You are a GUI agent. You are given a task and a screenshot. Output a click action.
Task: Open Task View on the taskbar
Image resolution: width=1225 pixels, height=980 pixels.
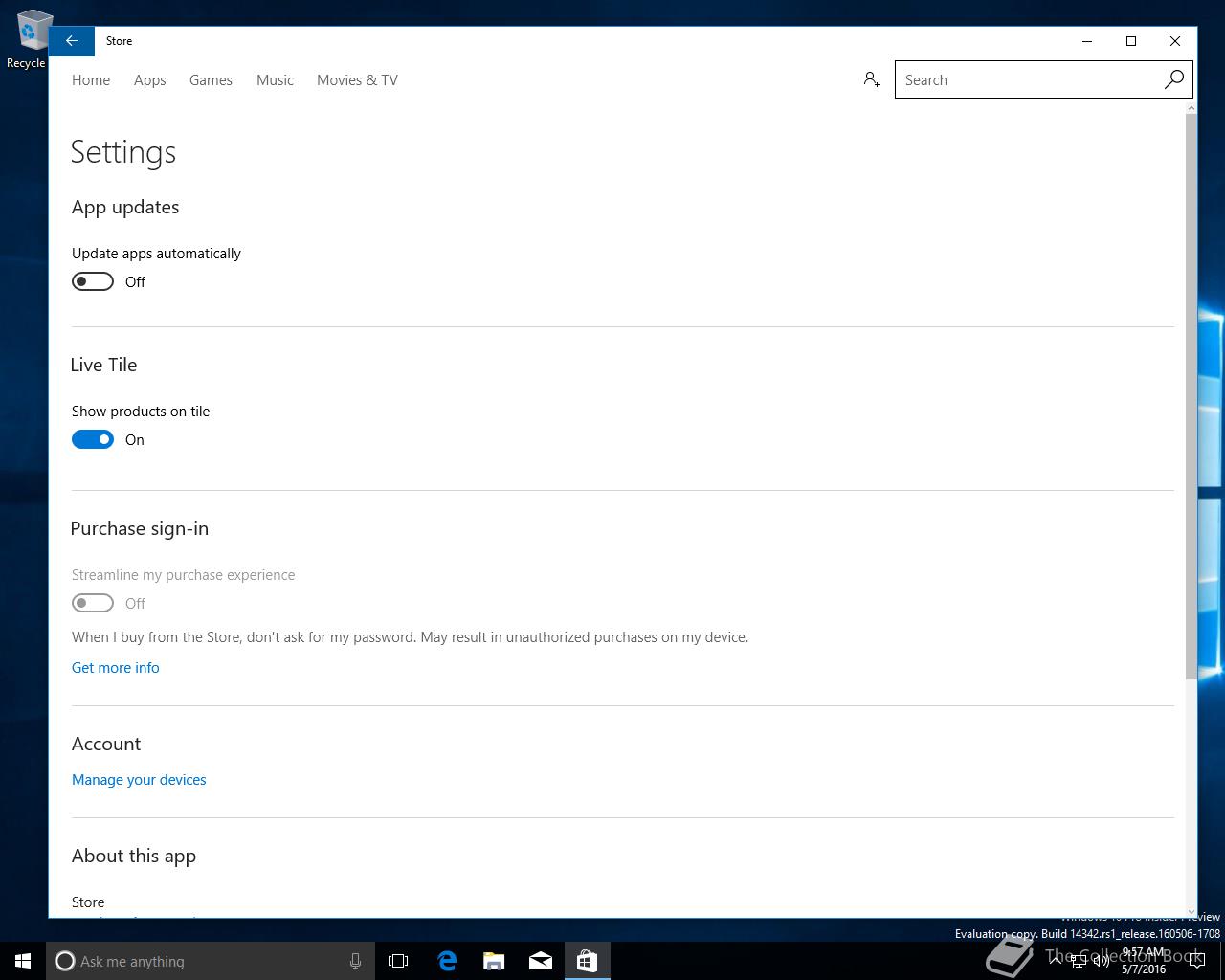pyautogui.click(x=398, y=961)
